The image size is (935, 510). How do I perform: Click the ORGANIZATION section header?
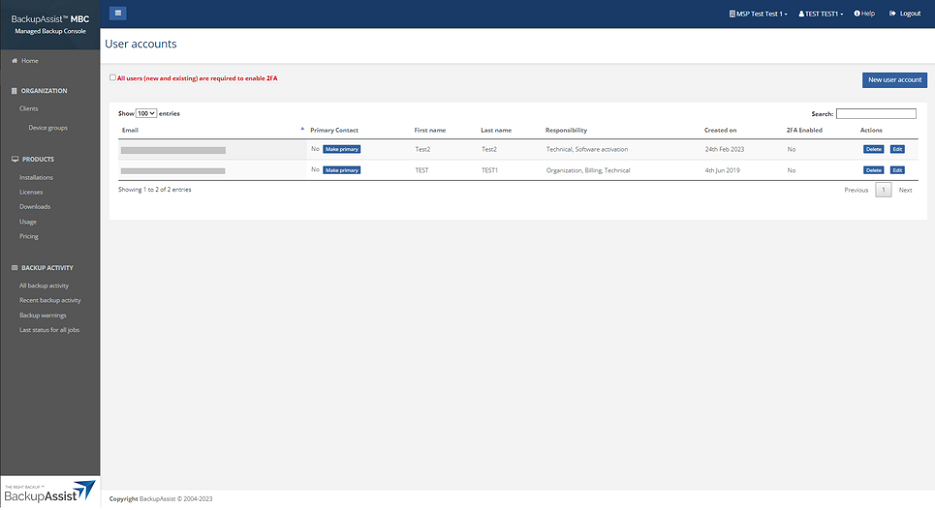[x=39, y=91]
